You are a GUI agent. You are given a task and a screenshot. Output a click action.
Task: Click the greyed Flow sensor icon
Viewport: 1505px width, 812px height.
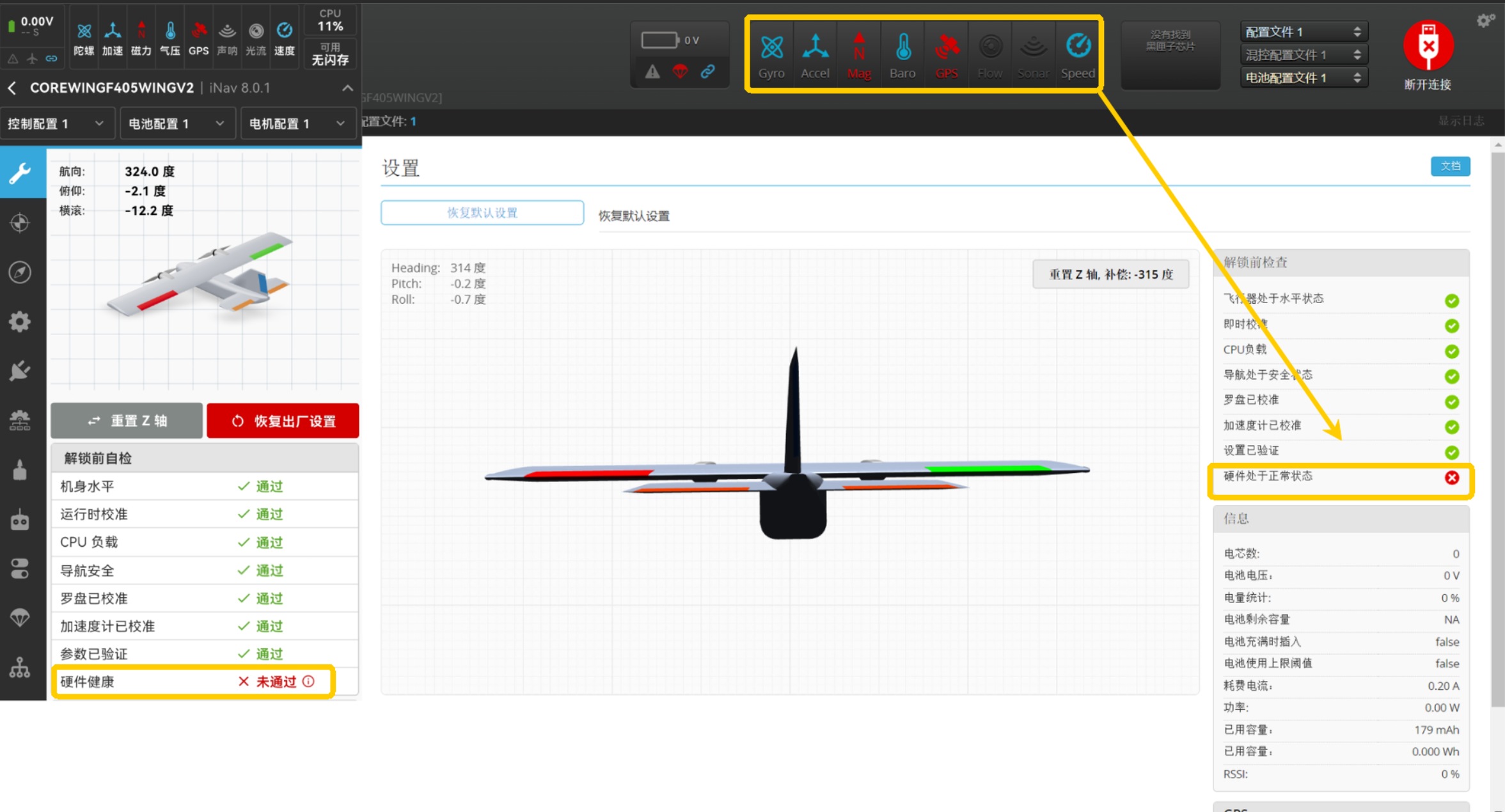[x=990, y=56]
